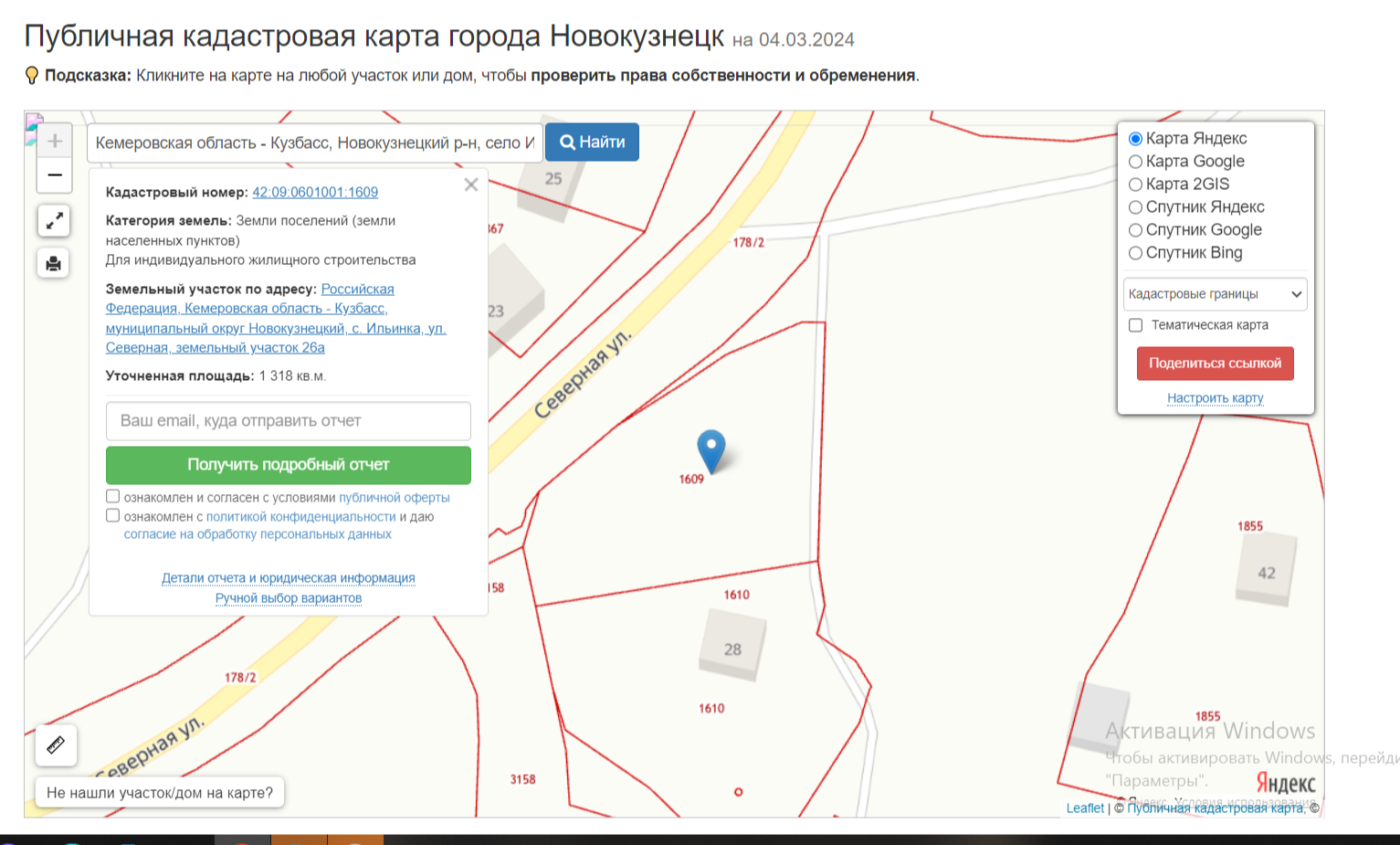Click building 25 on the map
Screen dimensions: 1400x845
pos(553,179)
